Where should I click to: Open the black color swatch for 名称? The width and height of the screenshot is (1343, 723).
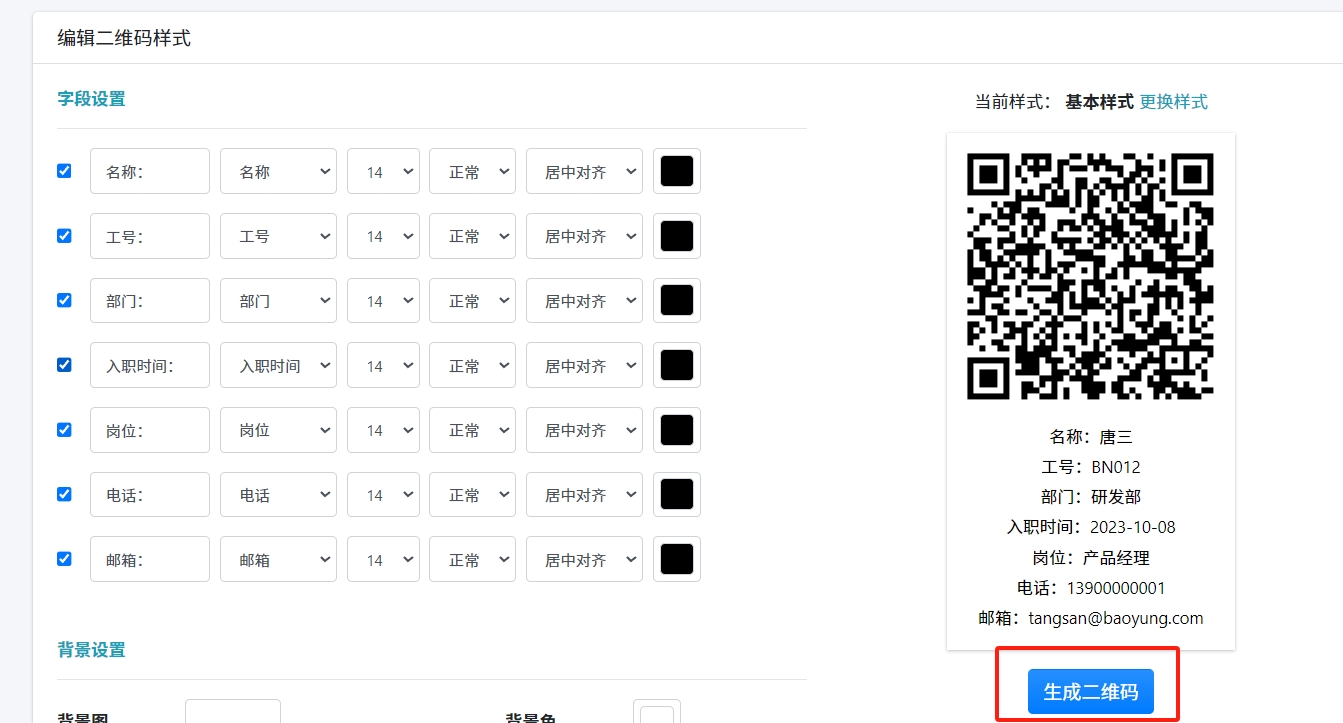(x=677, y=171)
